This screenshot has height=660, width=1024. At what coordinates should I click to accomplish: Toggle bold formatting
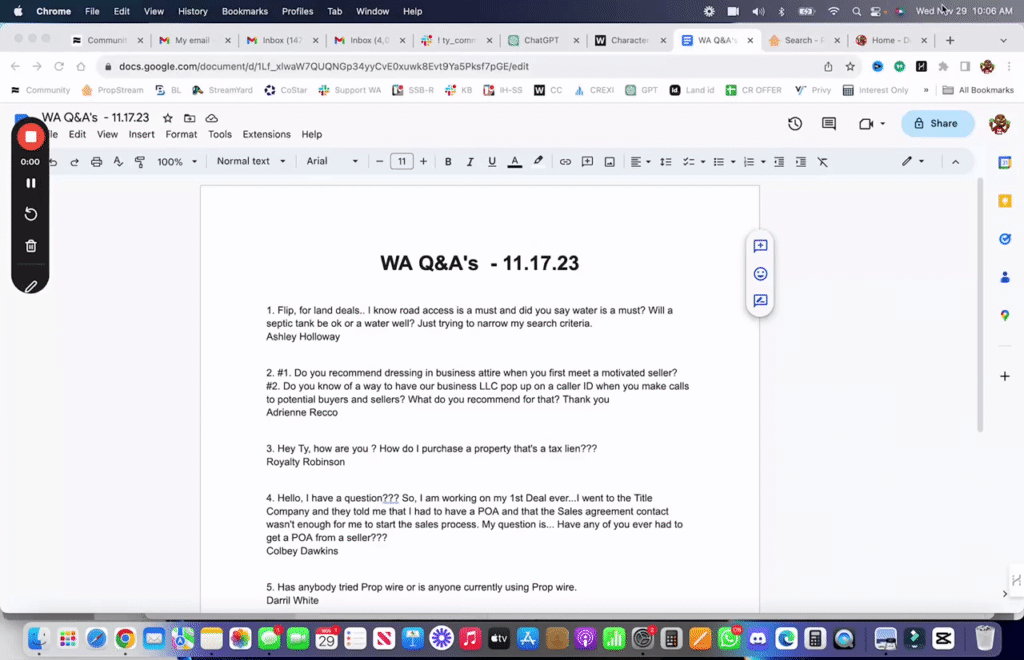point(448,161)
